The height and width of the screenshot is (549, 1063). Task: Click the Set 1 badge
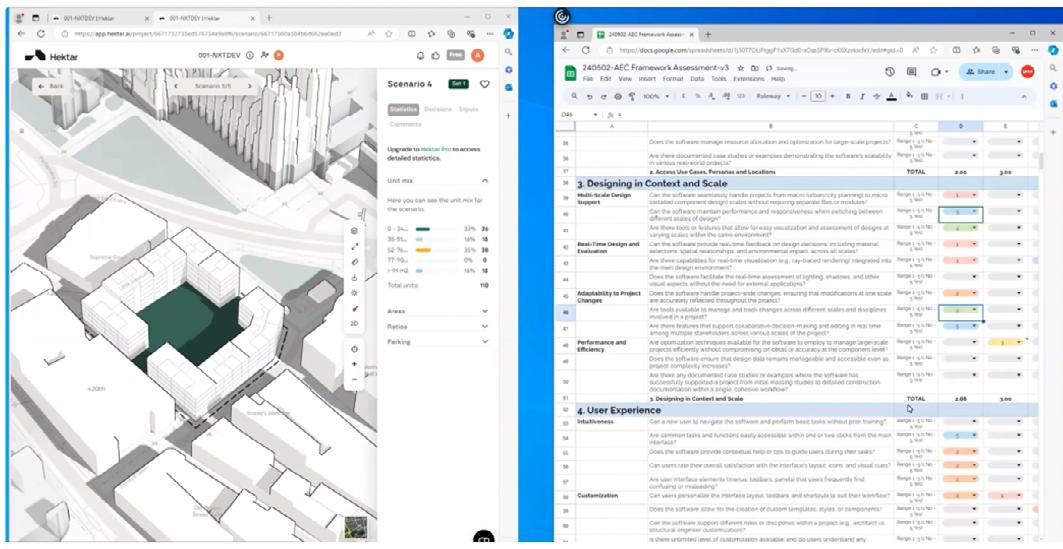pos(458,84)
